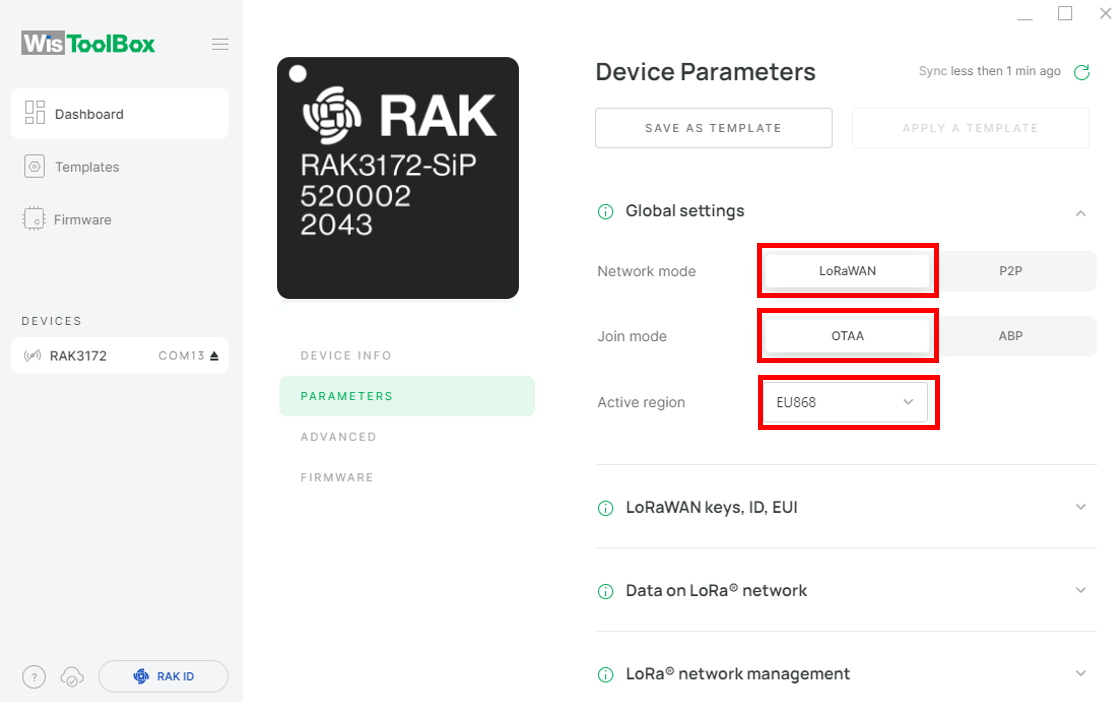Expand LoRaWAN keys, ID, EUI section

point(1081,507)
